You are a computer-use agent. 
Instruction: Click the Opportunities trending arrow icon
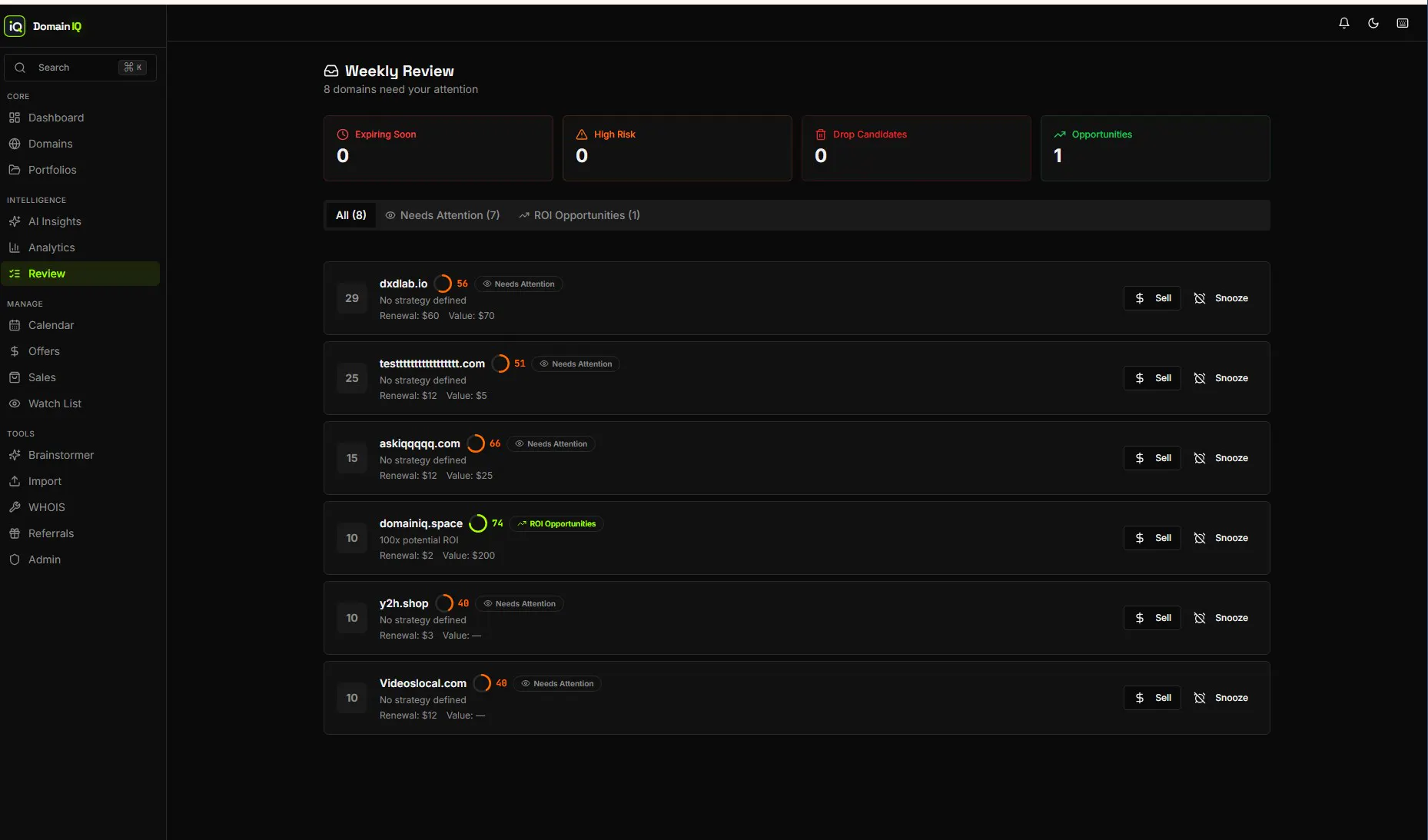click(x=1060, y=134)
